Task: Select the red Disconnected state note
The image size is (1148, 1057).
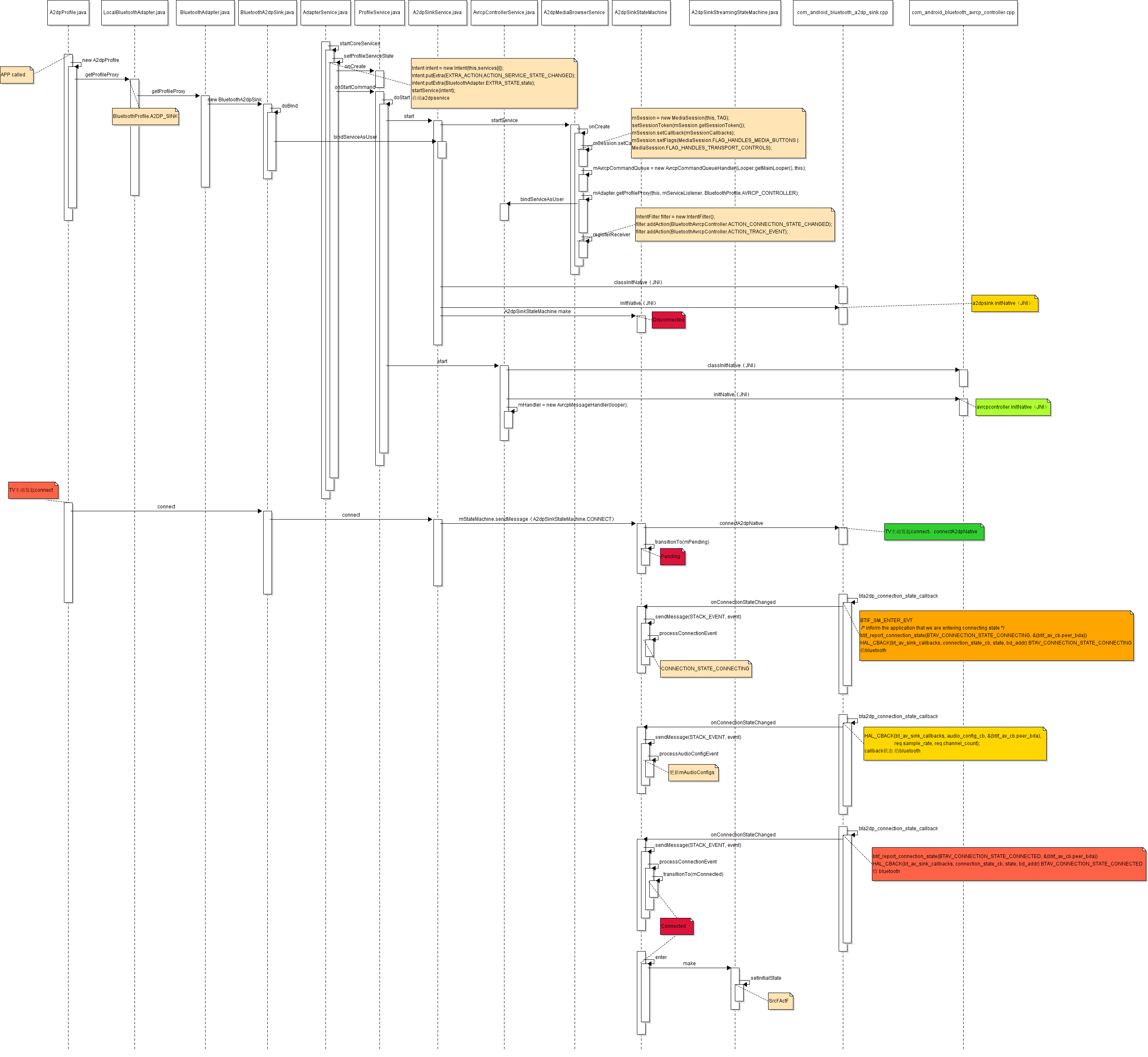Action: pyautogui.click(x=668, y=320)
